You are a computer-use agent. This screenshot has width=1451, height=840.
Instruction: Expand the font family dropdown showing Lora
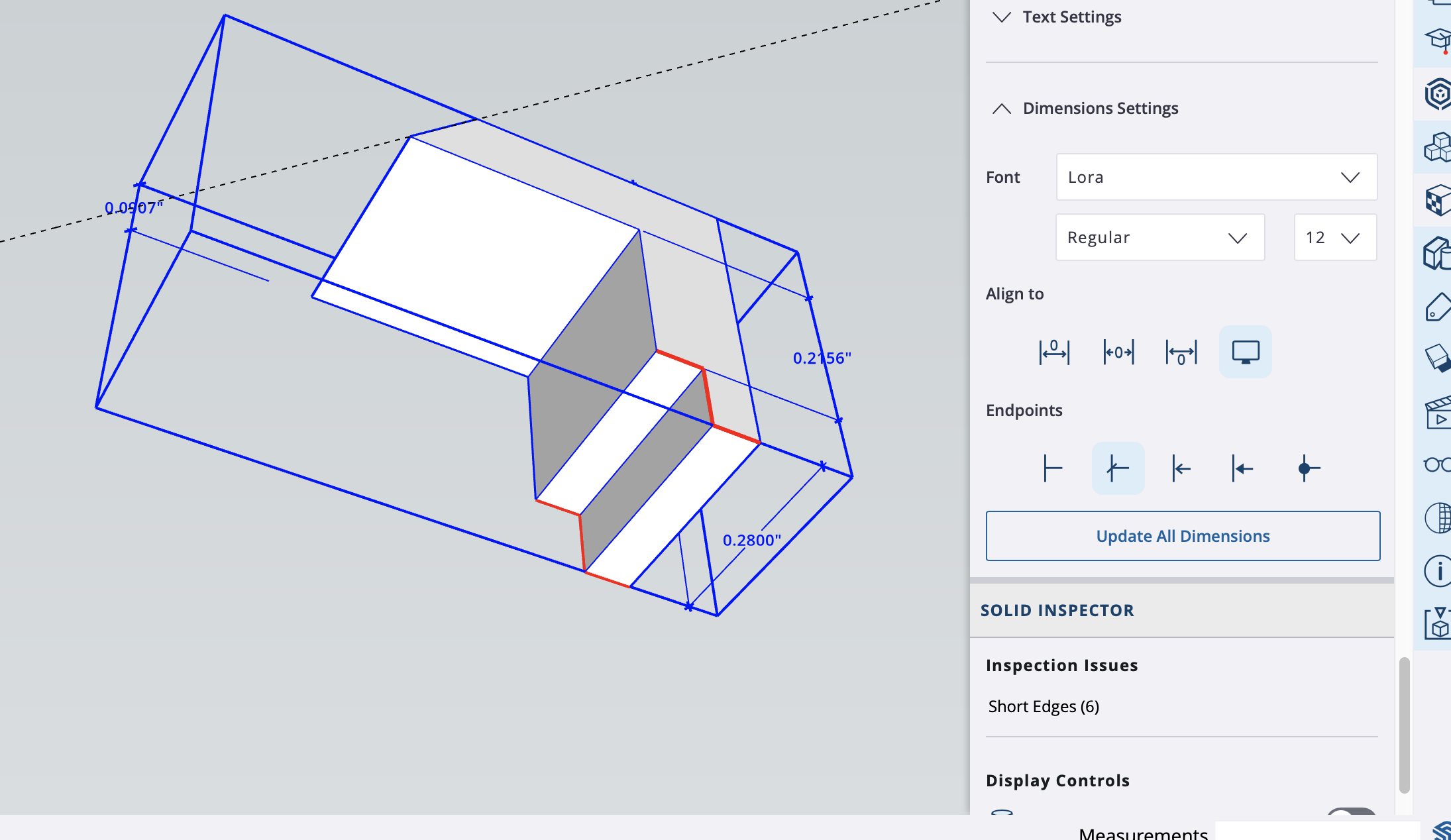1216,177
